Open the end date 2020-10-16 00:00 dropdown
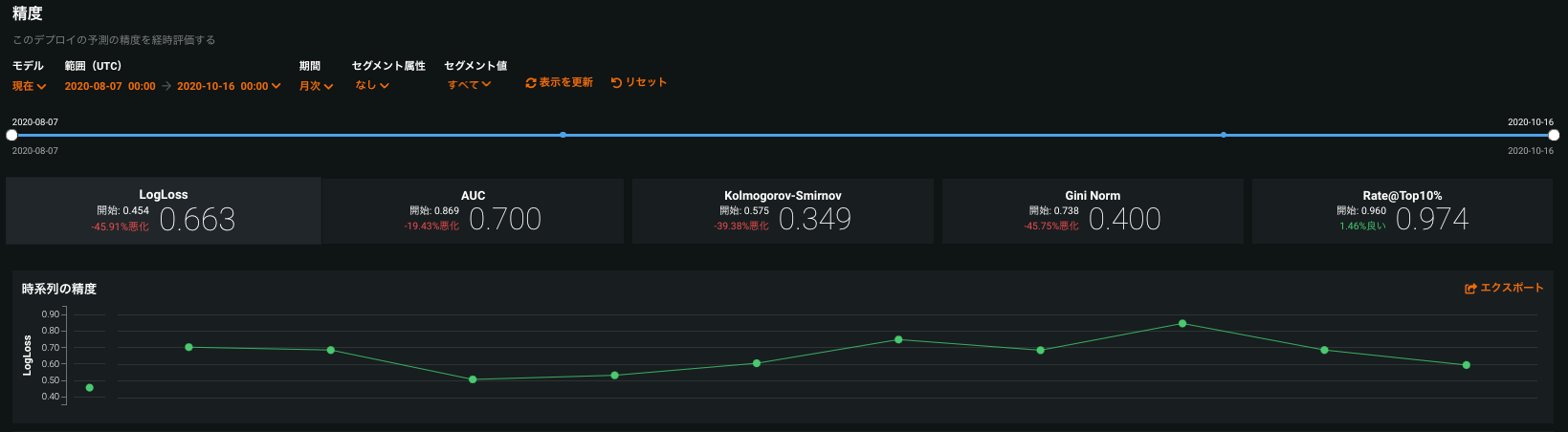Image resolution: width=1568 pixels, height=432 pixels. coord(229,86)
